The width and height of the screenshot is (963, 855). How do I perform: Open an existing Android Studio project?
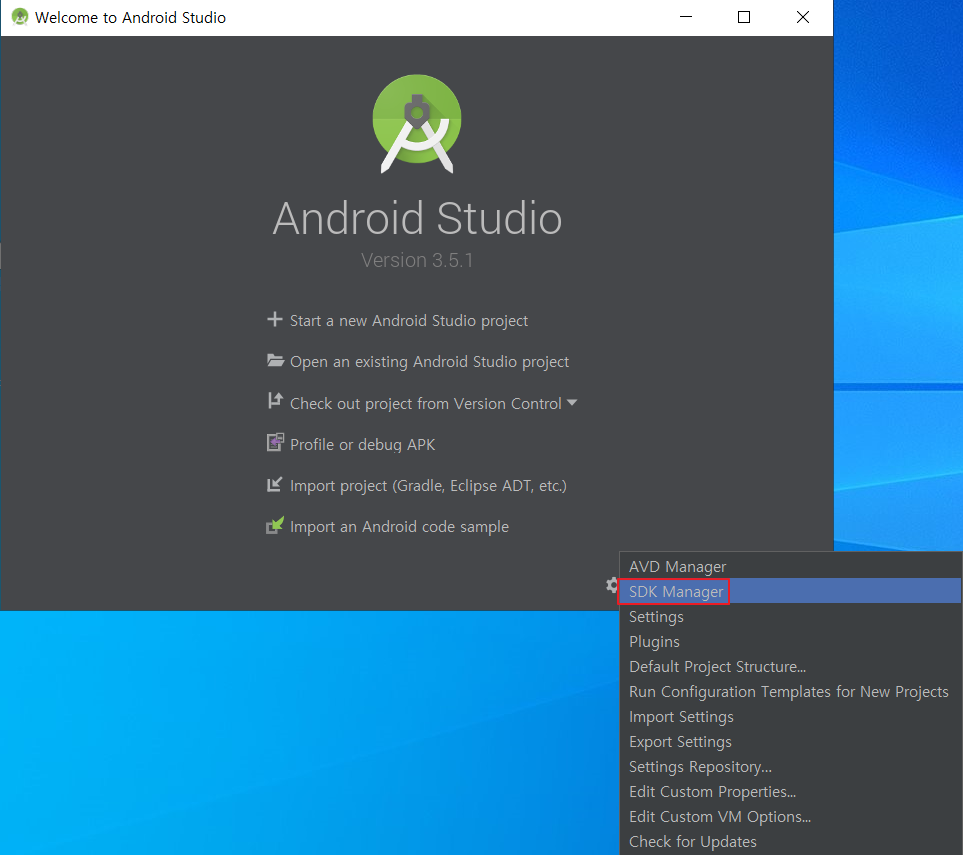(429, 362)
